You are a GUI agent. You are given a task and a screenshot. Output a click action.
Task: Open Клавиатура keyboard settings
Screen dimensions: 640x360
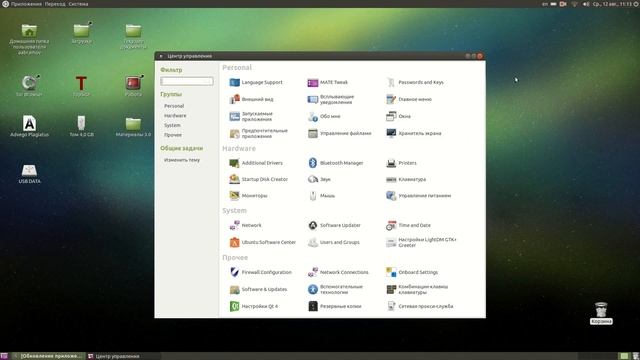(406, 179)
